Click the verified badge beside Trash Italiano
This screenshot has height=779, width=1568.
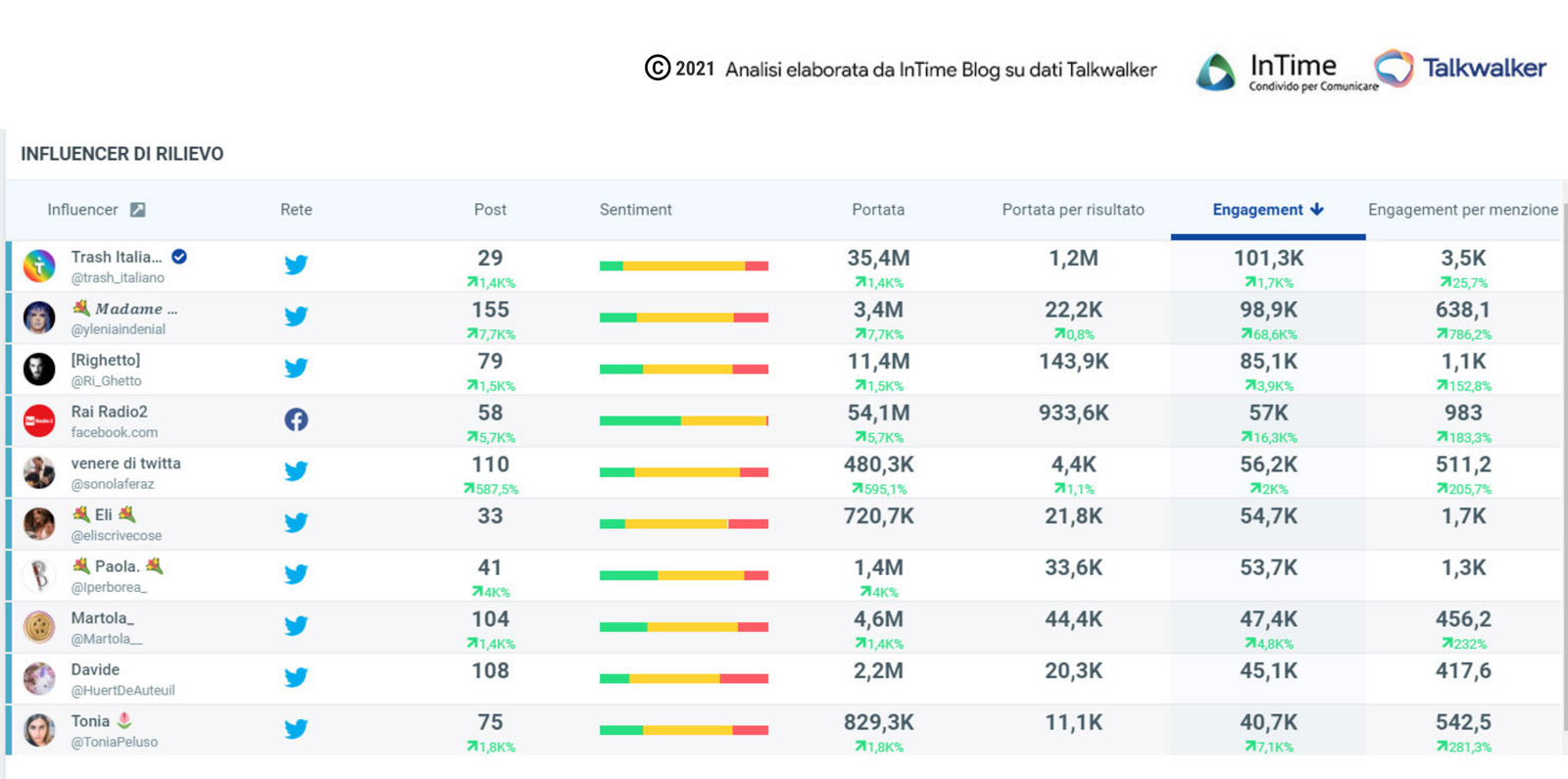(179, 257)
